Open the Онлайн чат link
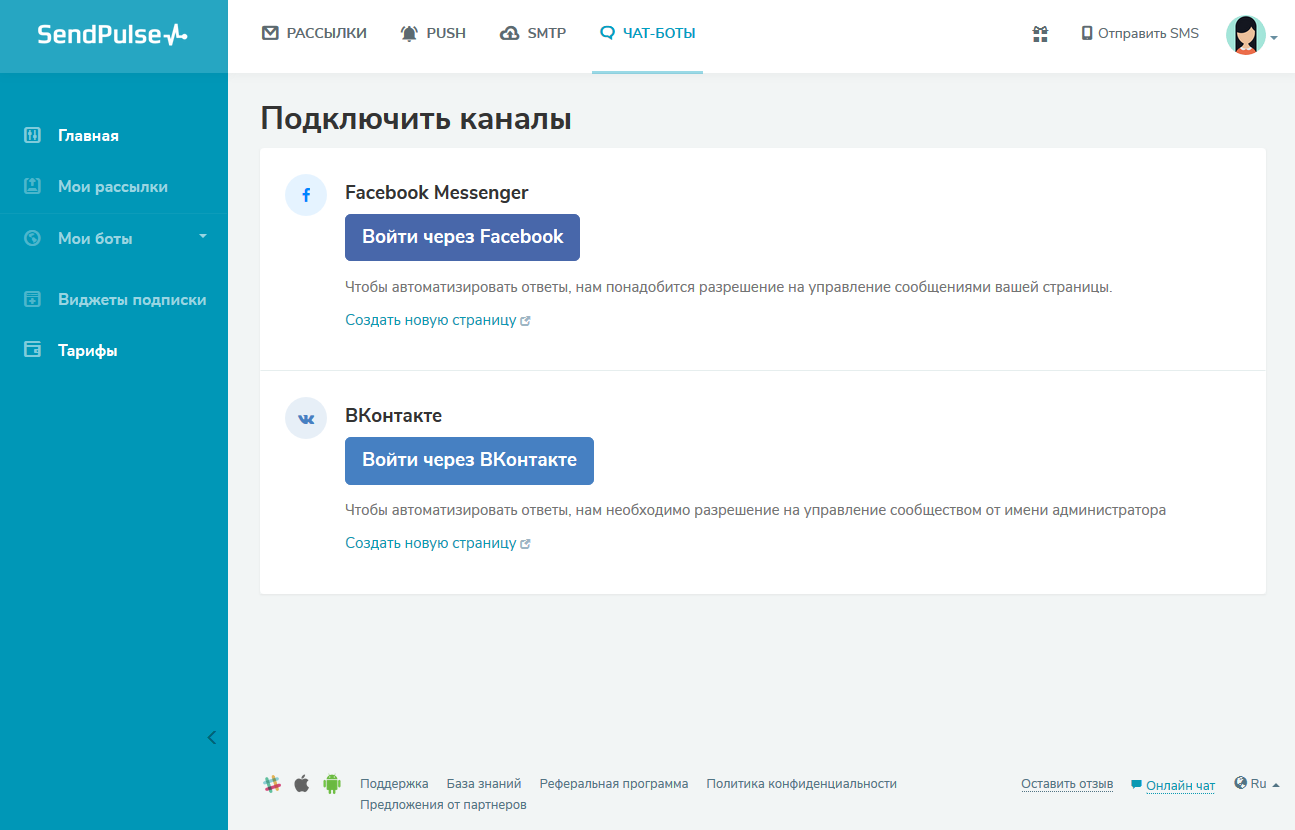1295x830 pixels. 1180,785
